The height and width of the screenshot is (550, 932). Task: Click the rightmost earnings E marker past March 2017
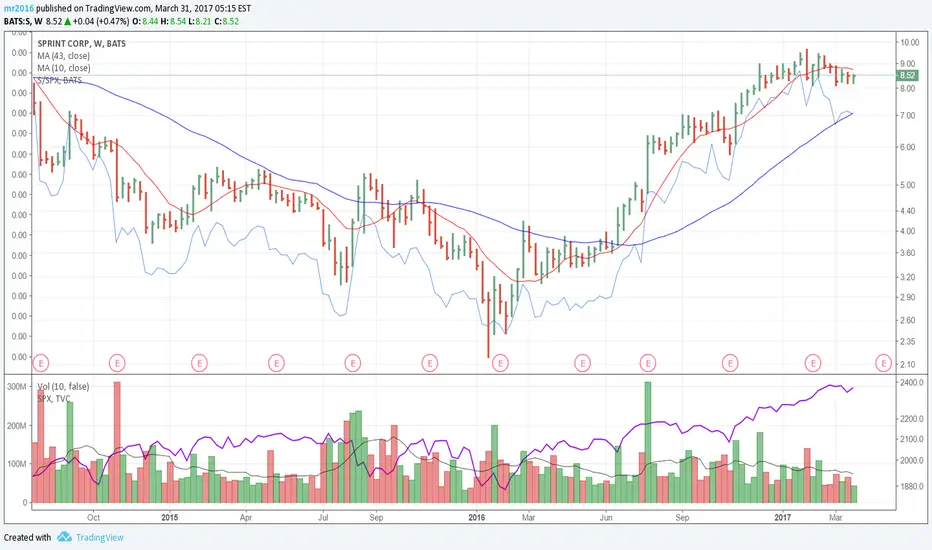click(x=883, y=362)
